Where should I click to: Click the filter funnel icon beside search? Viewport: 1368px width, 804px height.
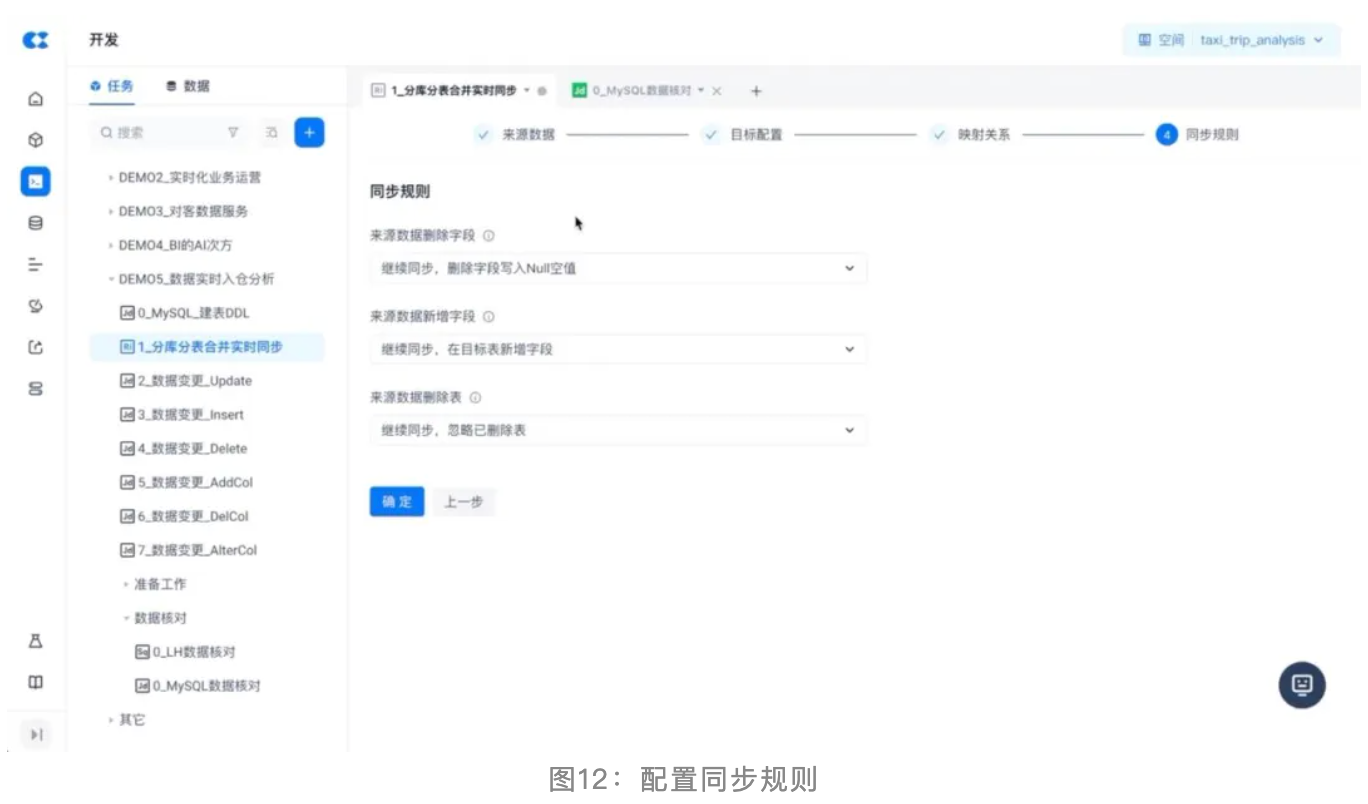(x=233, y=132)
